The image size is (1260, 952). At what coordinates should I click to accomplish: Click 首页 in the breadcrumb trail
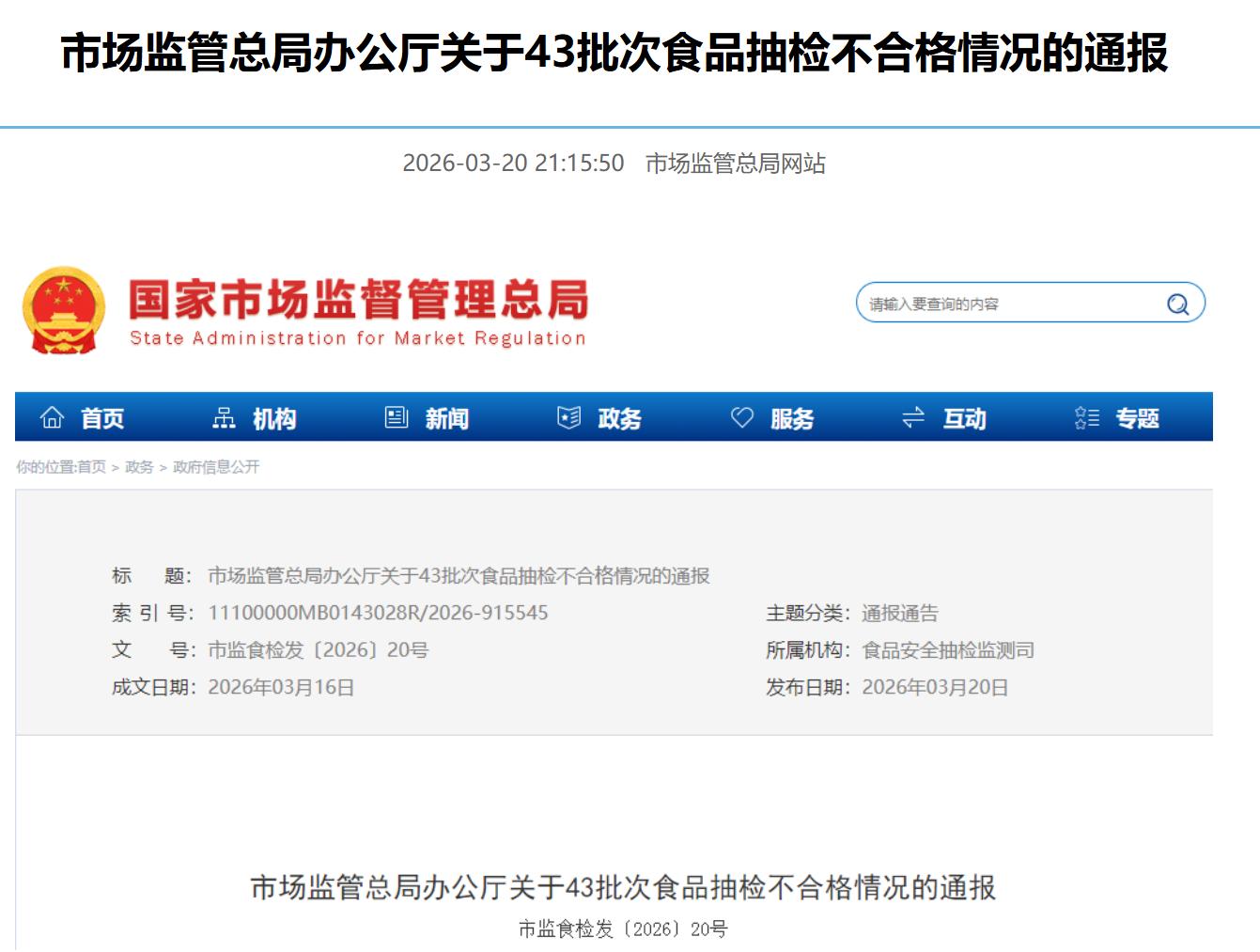tap(91, 467)
